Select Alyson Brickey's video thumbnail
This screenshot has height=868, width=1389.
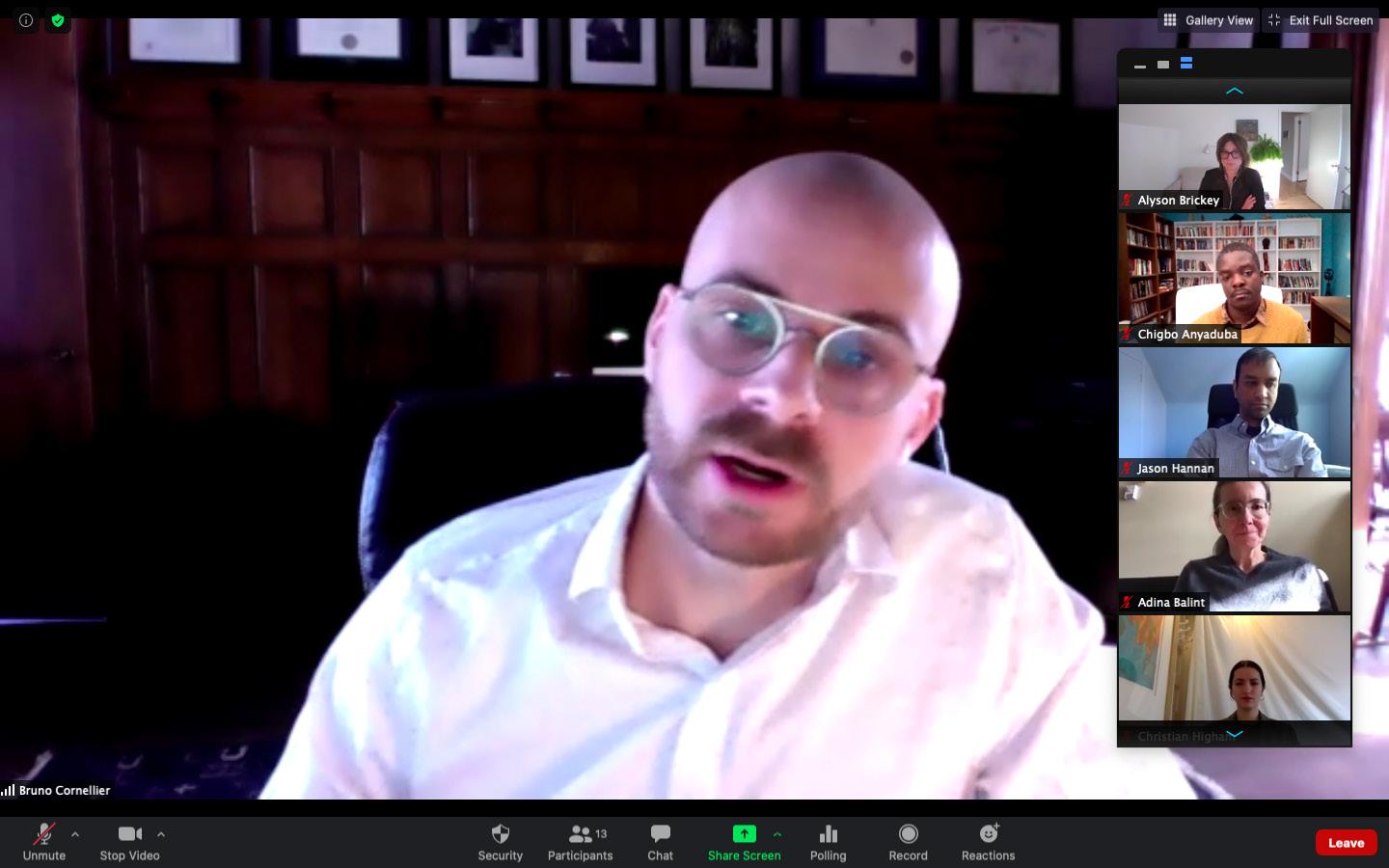(1235, 156)
